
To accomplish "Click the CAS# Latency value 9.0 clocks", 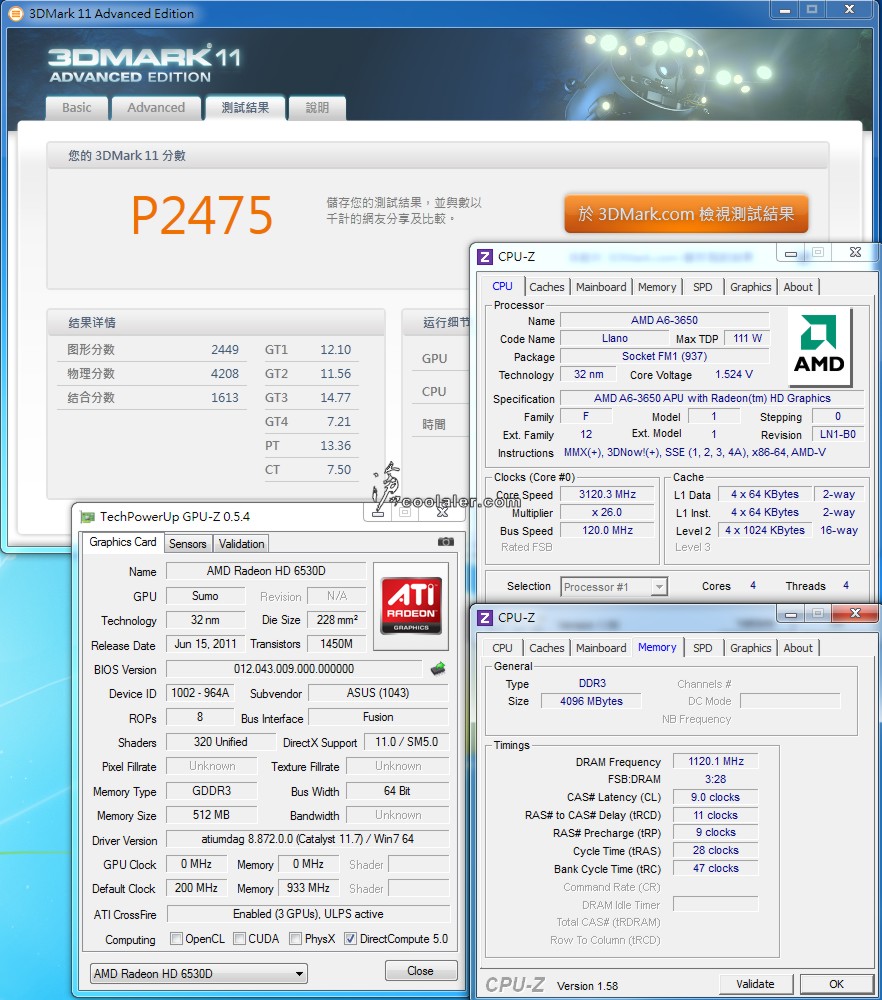I will click(x=716, y=797).
